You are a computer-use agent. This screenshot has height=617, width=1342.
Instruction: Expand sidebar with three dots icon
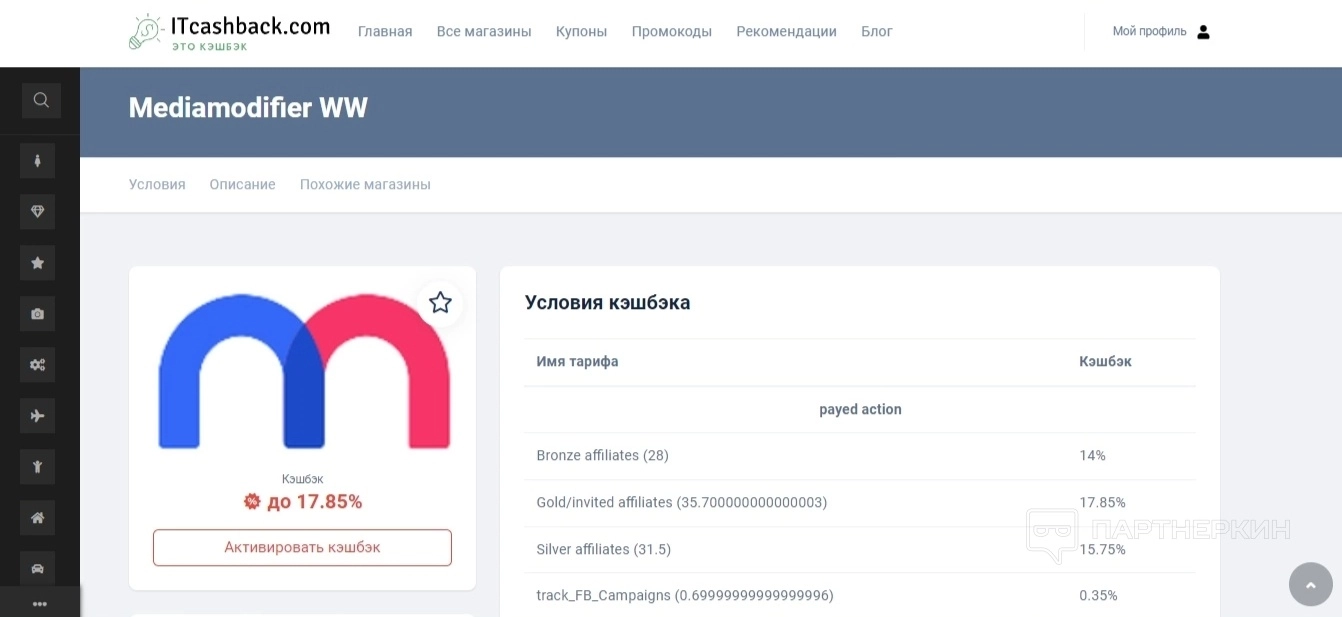click(x=40, y=603)
